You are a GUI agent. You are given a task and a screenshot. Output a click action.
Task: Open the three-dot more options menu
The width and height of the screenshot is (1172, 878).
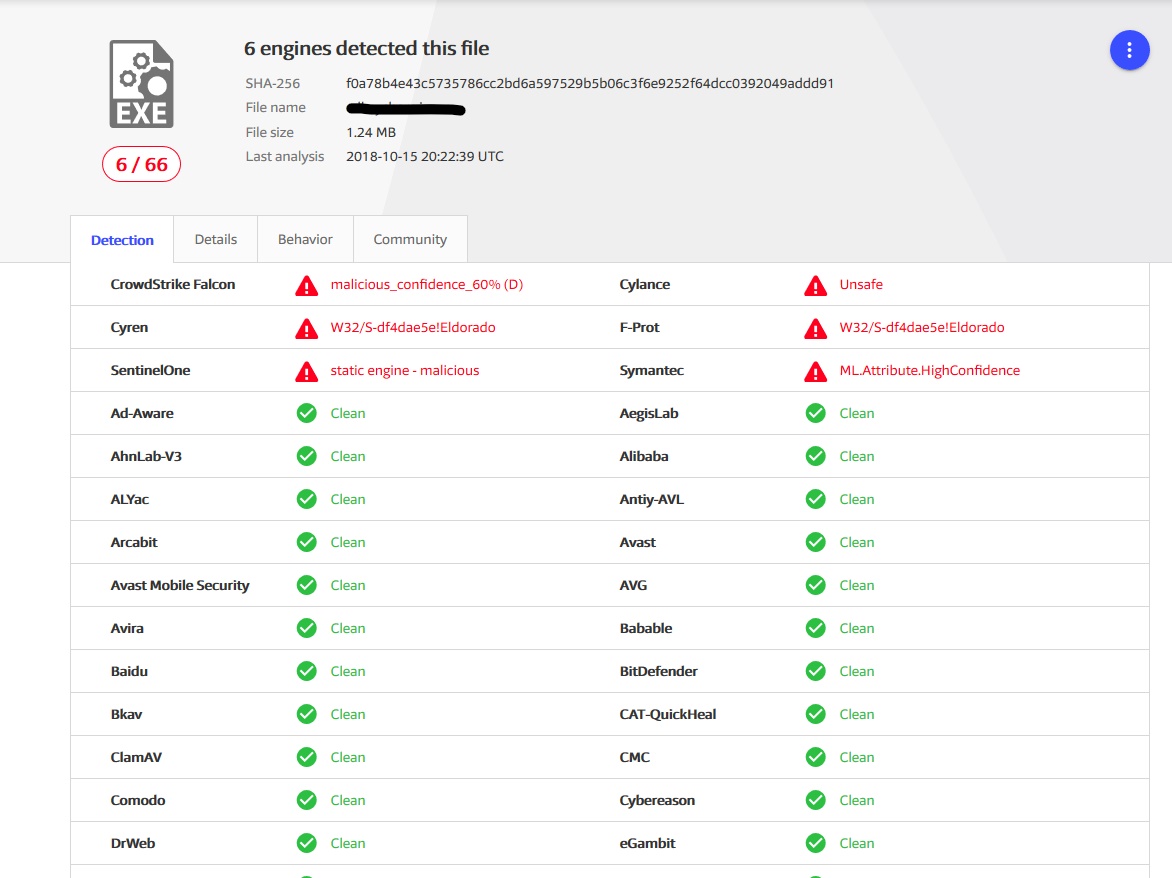pos(1129,50)
